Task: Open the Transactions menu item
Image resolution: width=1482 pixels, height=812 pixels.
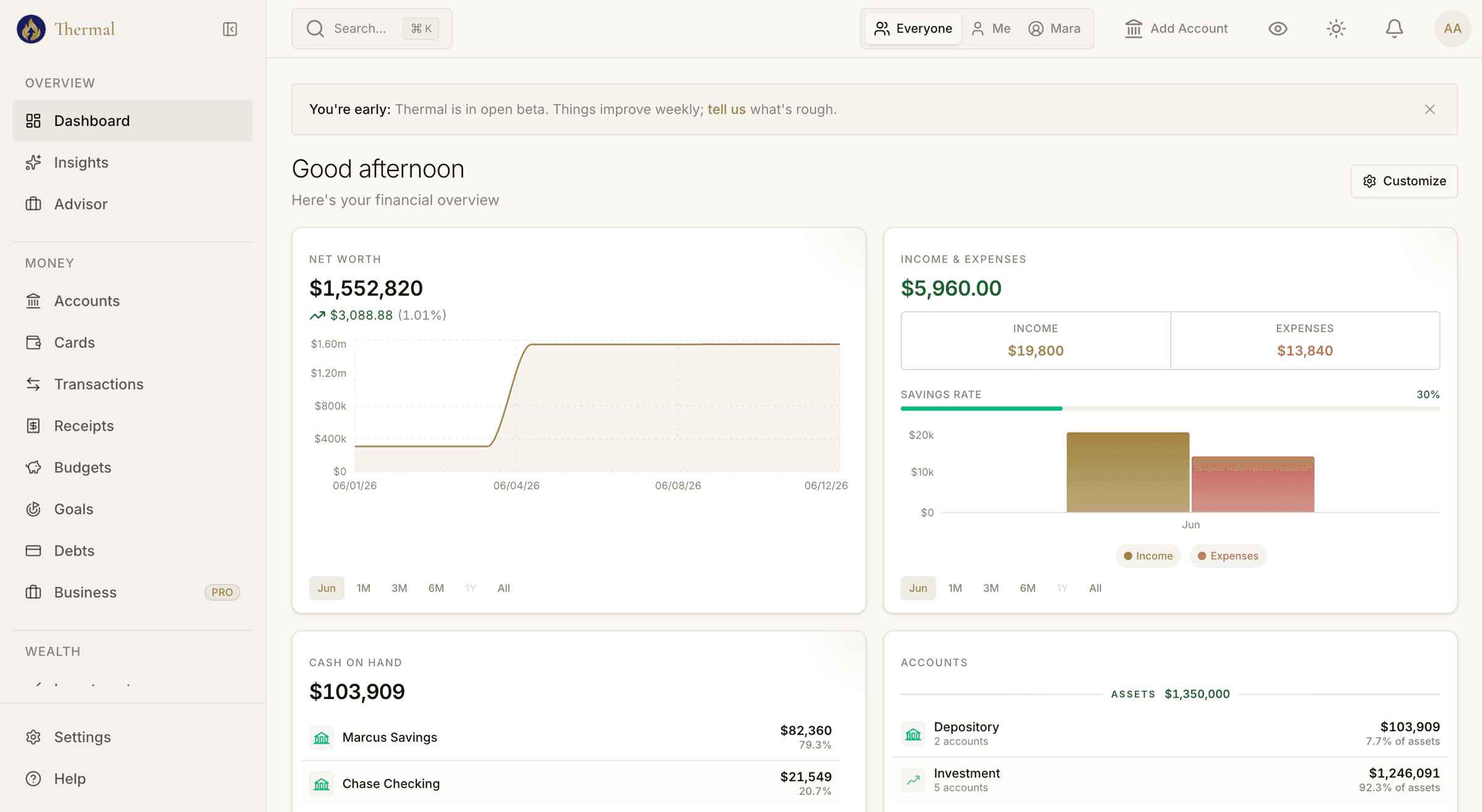Action: coord(132,384)
